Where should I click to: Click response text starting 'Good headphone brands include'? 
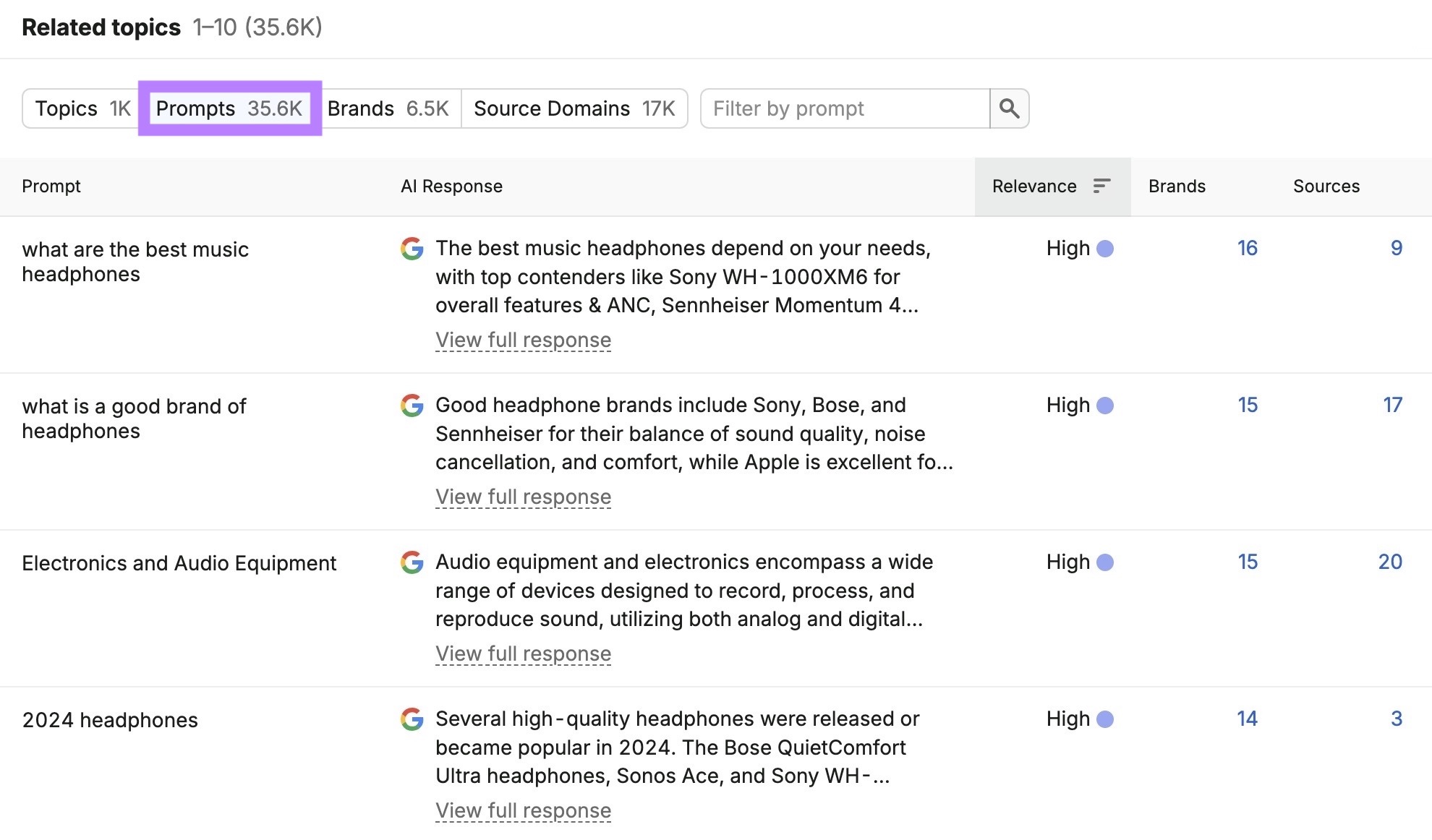click(x=694, y=434)
